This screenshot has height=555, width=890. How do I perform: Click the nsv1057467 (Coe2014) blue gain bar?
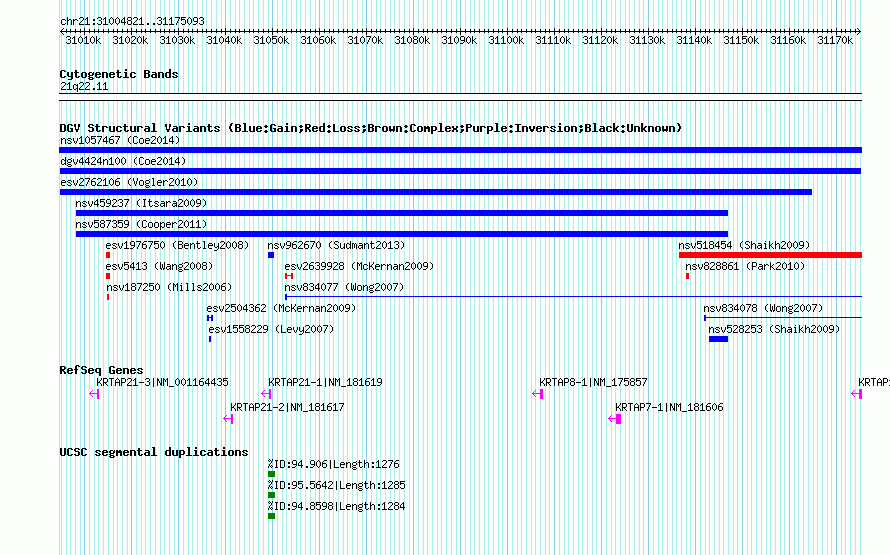(x=460, y=150)
